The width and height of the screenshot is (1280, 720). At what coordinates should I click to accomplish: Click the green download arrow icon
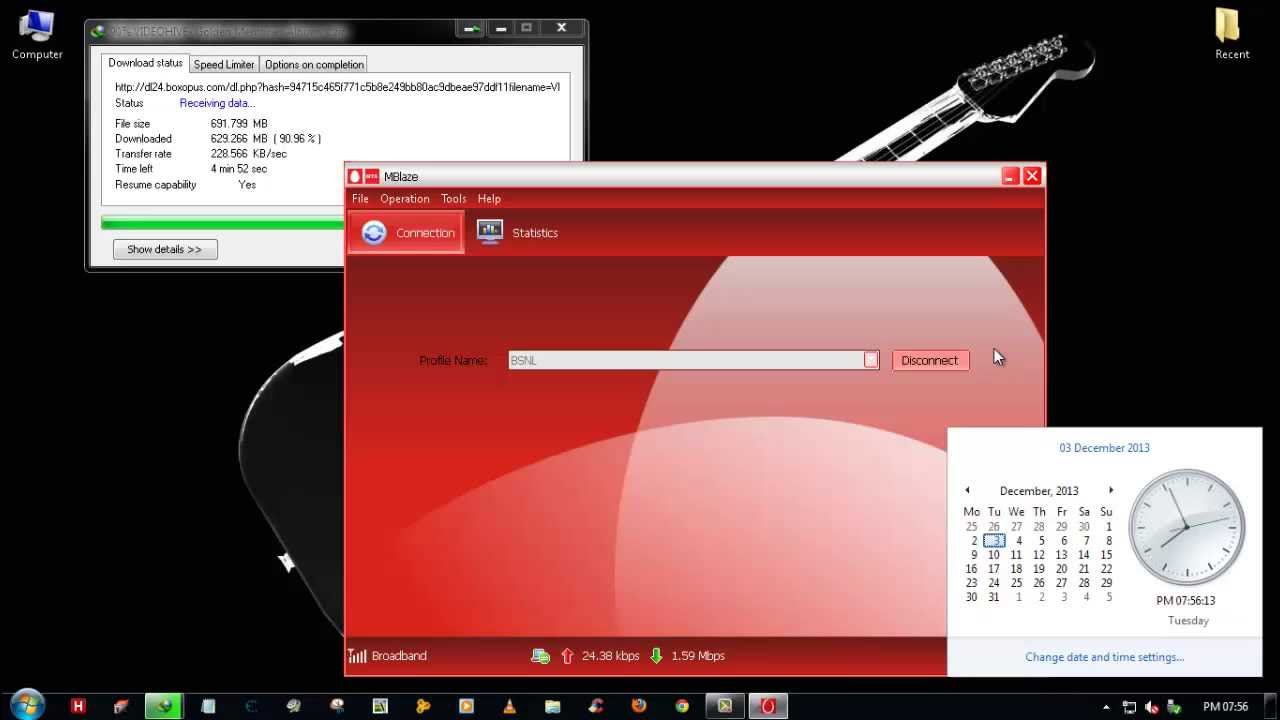[656, 656]
